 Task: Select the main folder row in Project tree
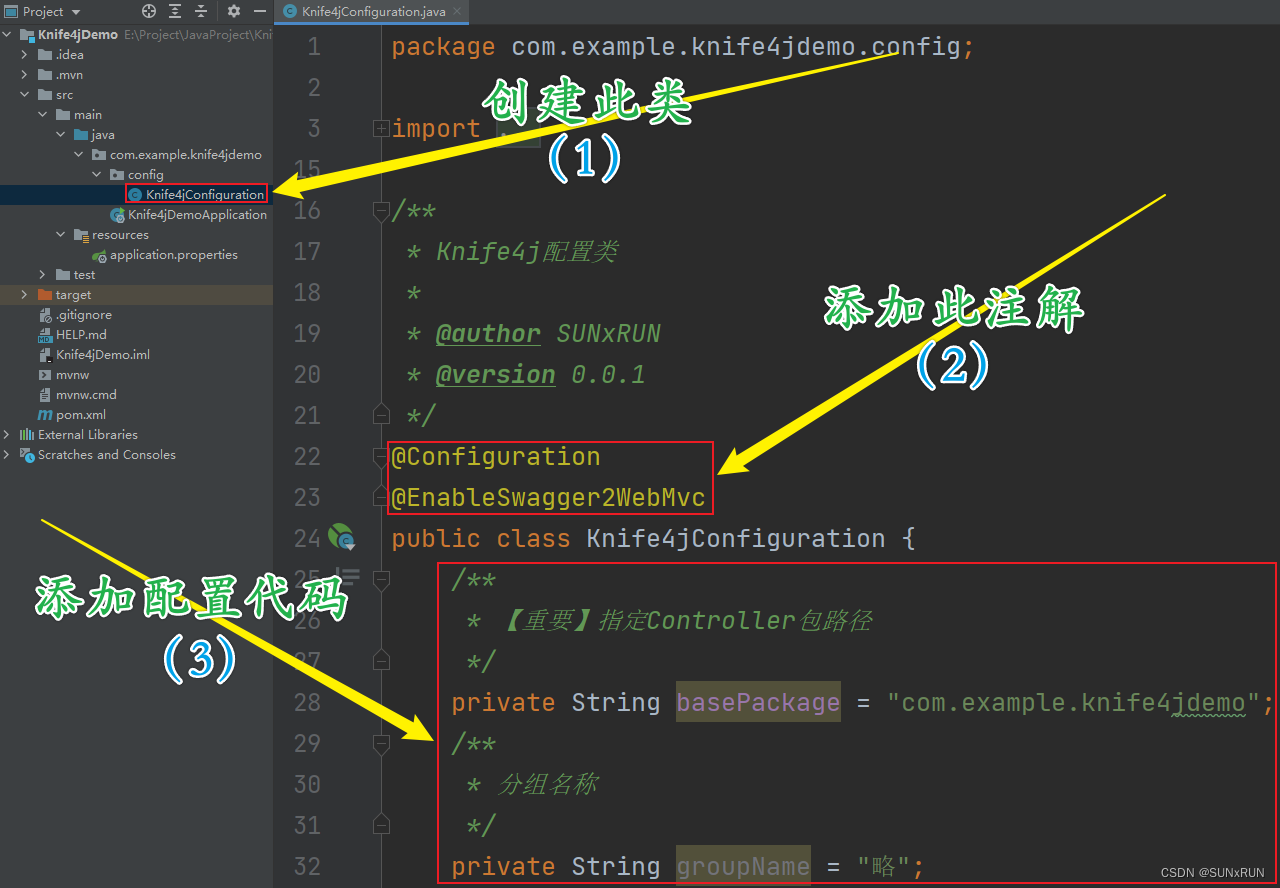[x=136, y=115]
